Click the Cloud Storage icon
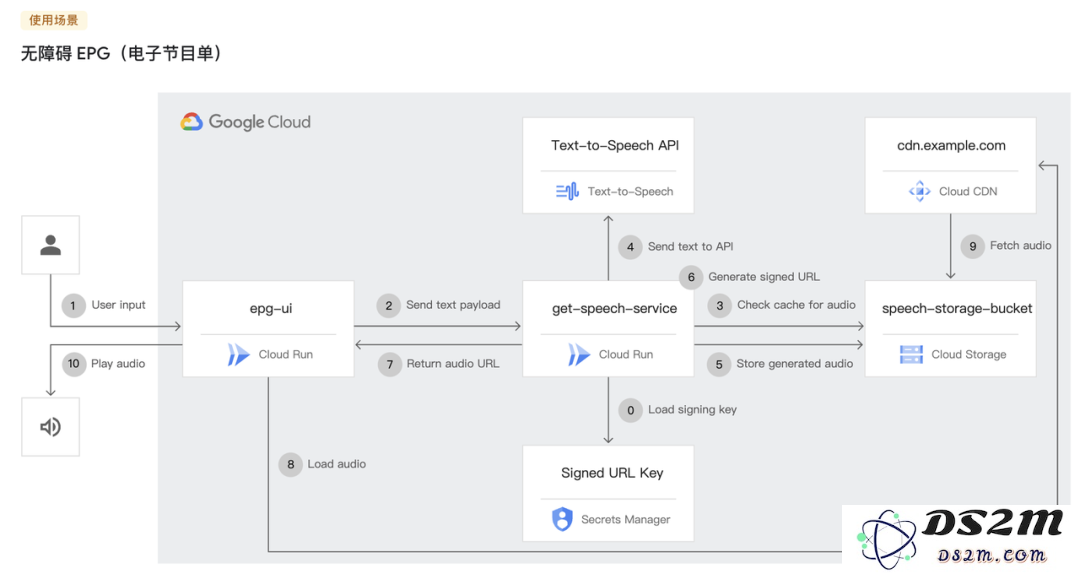1080x573 pixels. point(911,355)
